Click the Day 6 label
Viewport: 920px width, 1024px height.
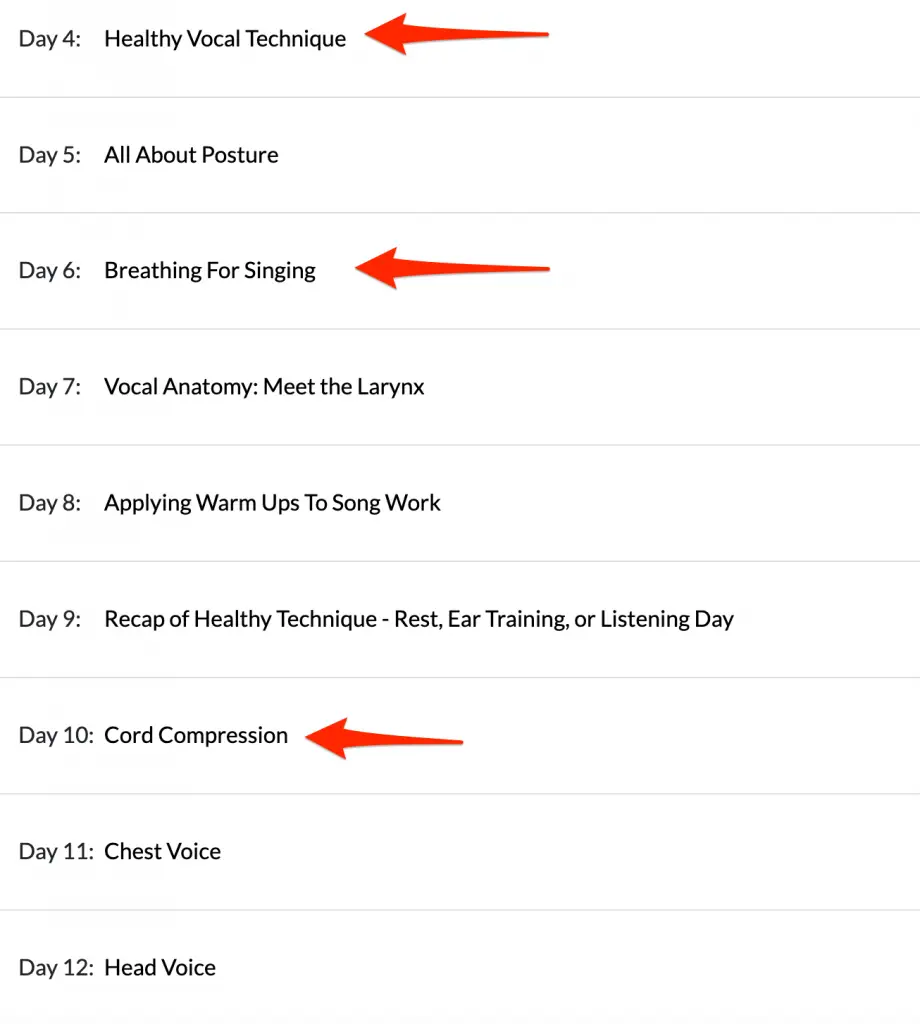pos(50,271)
